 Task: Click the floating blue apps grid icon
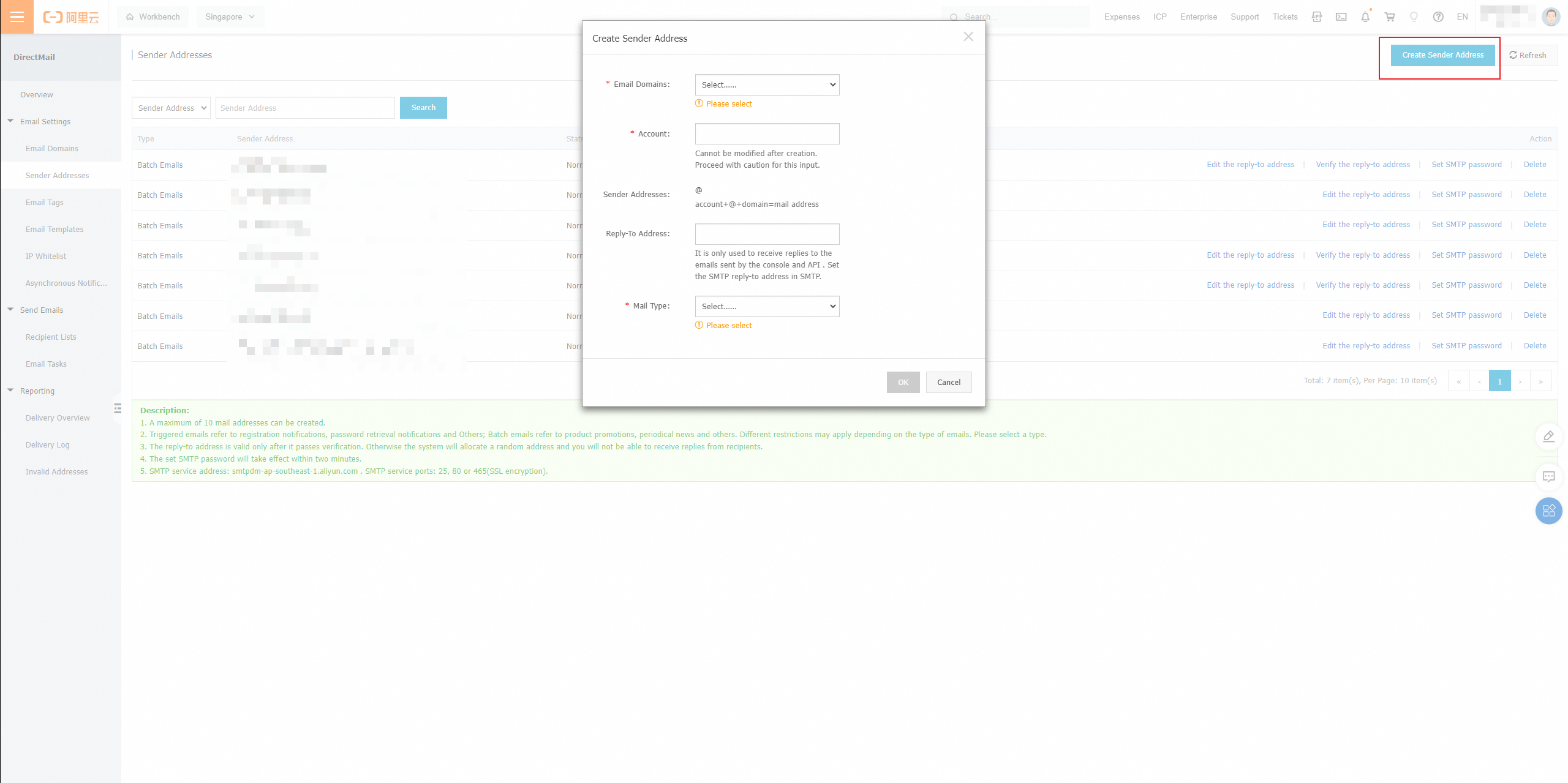pyautogui.click(x=1548, y=511)
